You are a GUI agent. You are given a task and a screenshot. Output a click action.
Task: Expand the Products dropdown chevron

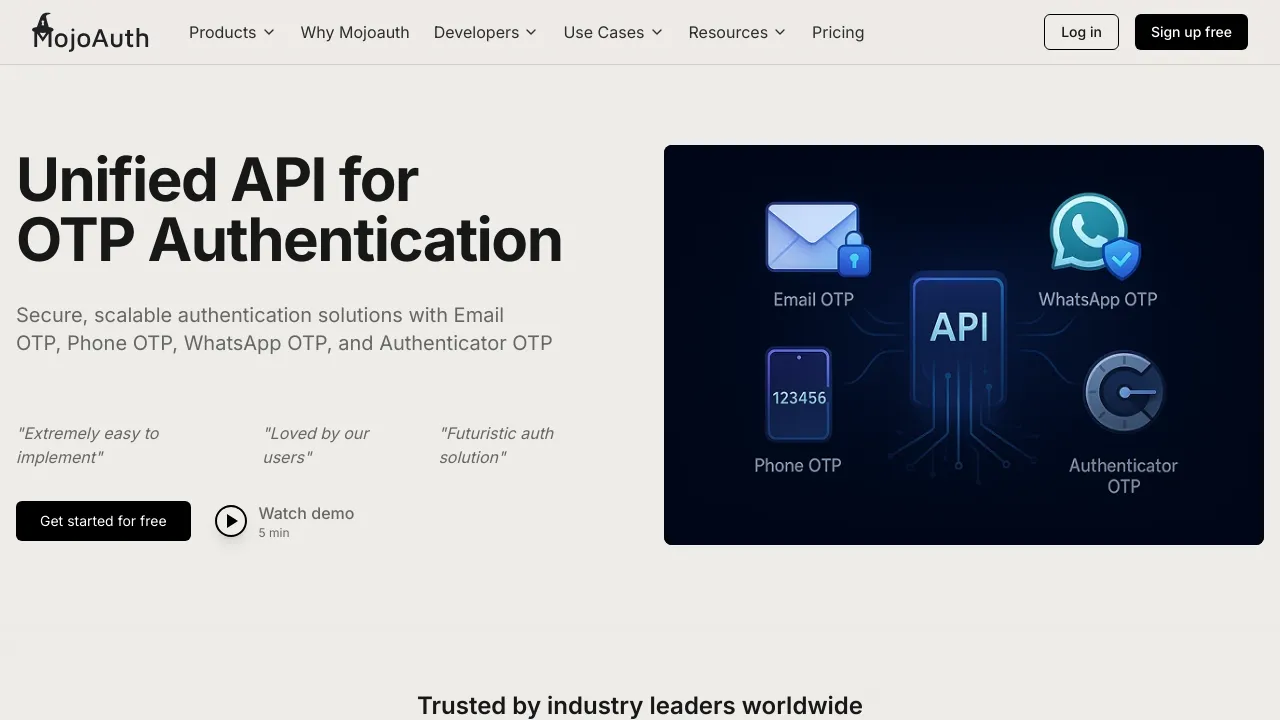point(269,32)
